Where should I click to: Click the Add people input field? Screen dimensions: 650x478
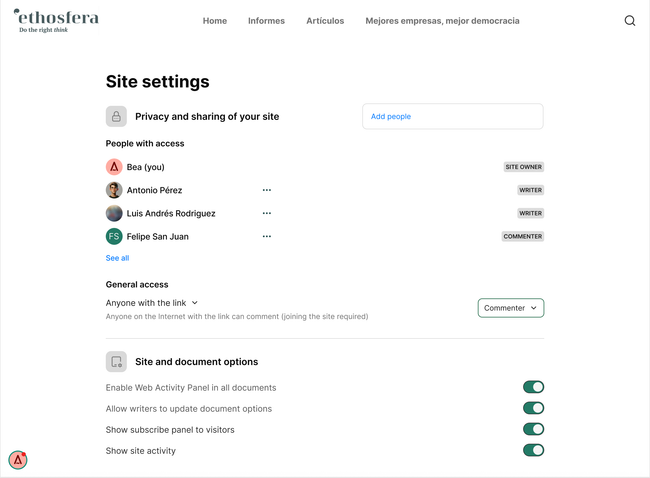pyautogui.click(x=452, y=117)
